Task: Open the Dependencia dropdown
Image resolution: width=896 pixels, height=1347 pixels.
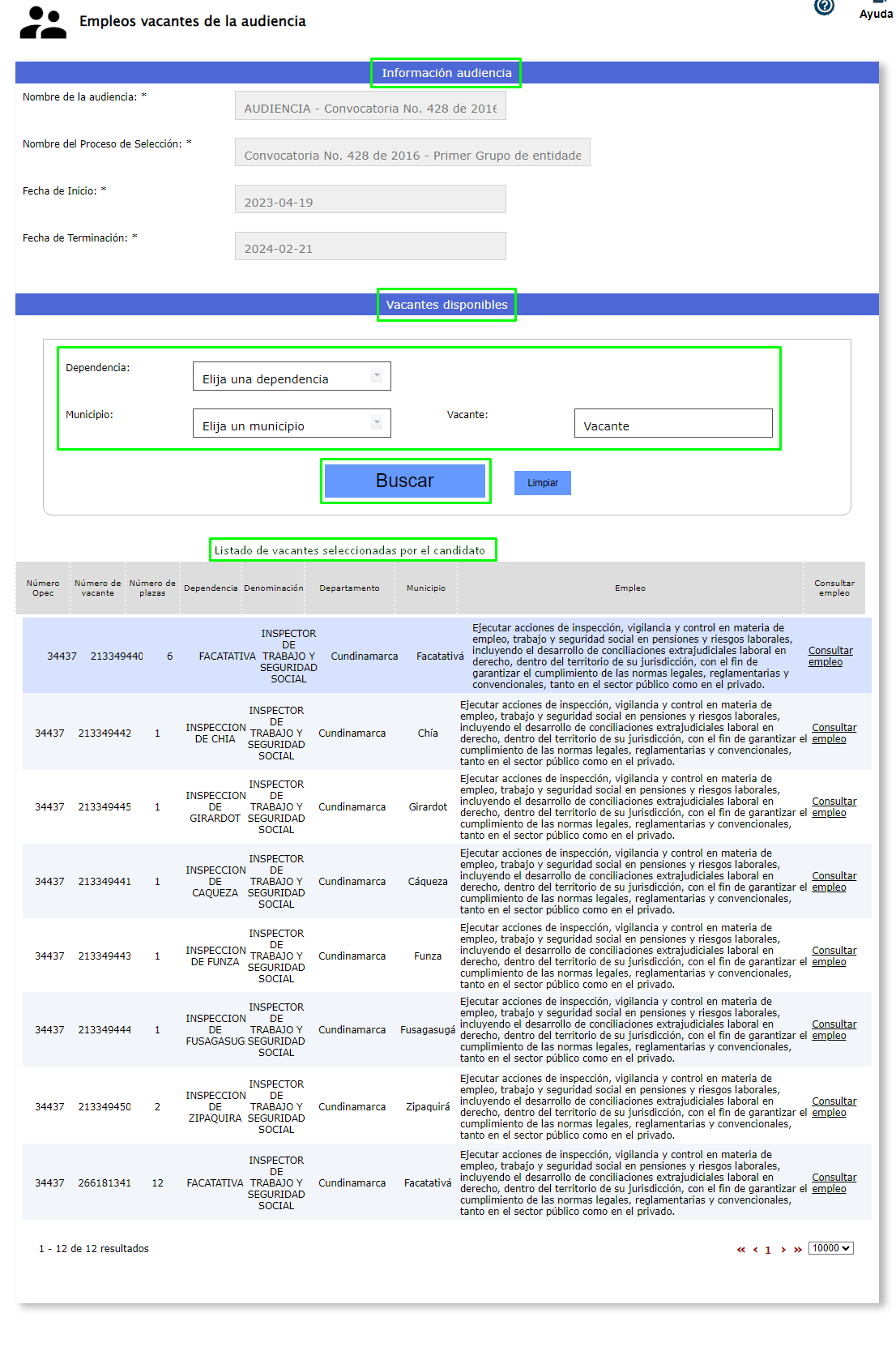Action: point(292,377)
